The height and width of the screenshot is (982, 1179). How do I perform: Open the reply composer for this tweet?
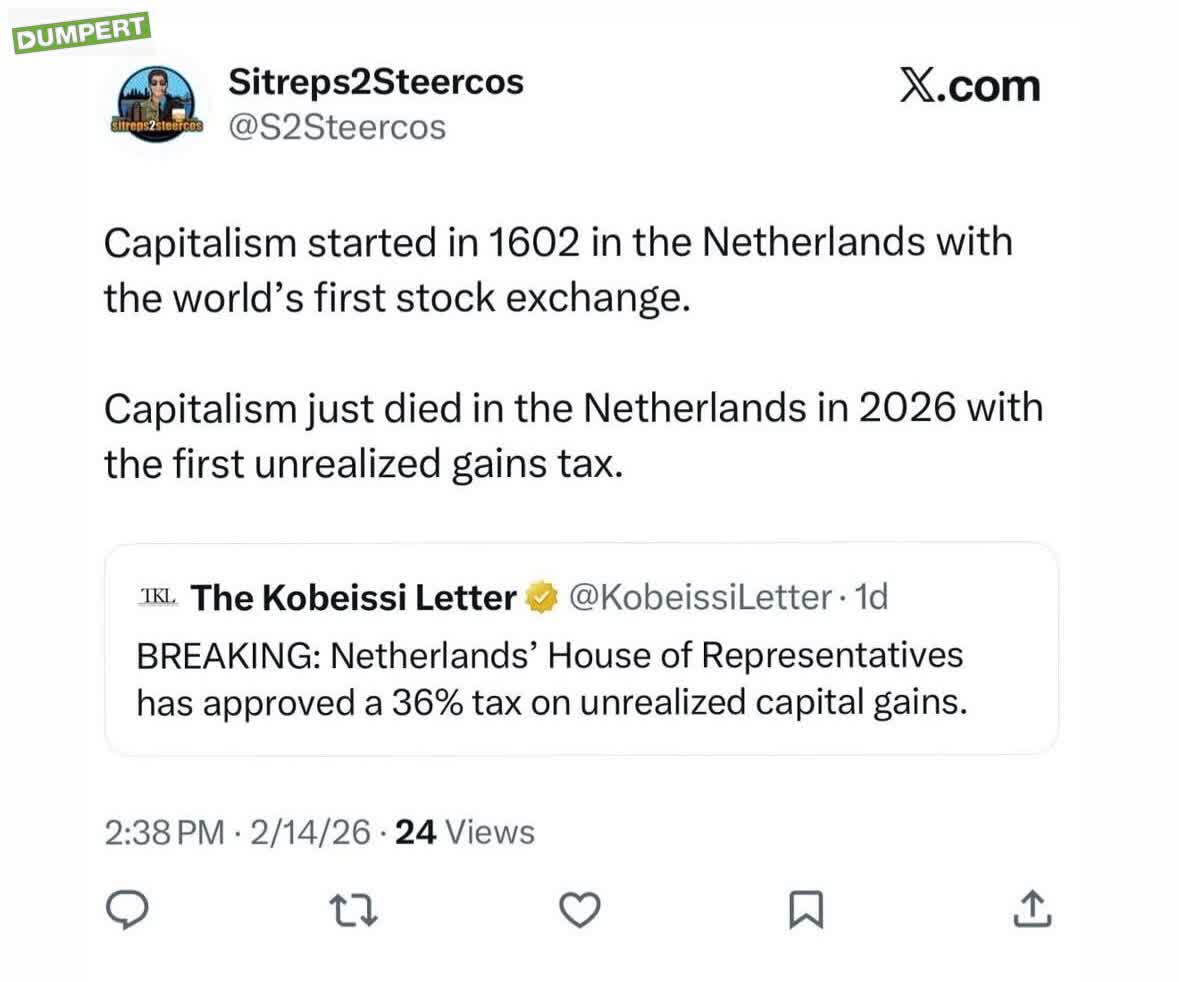[127, 910]
